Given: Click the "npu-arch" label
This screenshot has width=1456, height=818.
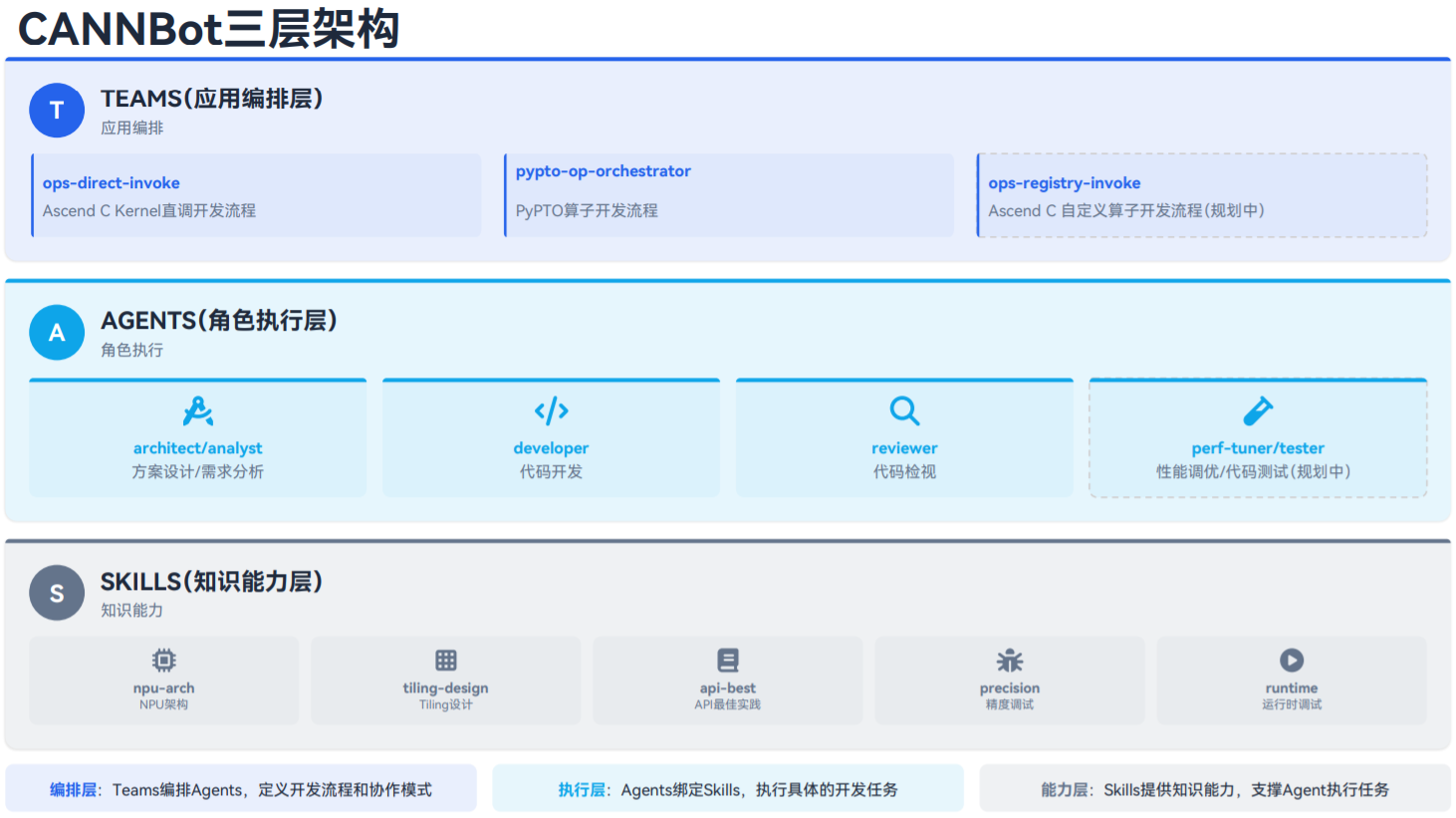Looking at the screenshot, I should click(x=164, y=688).
